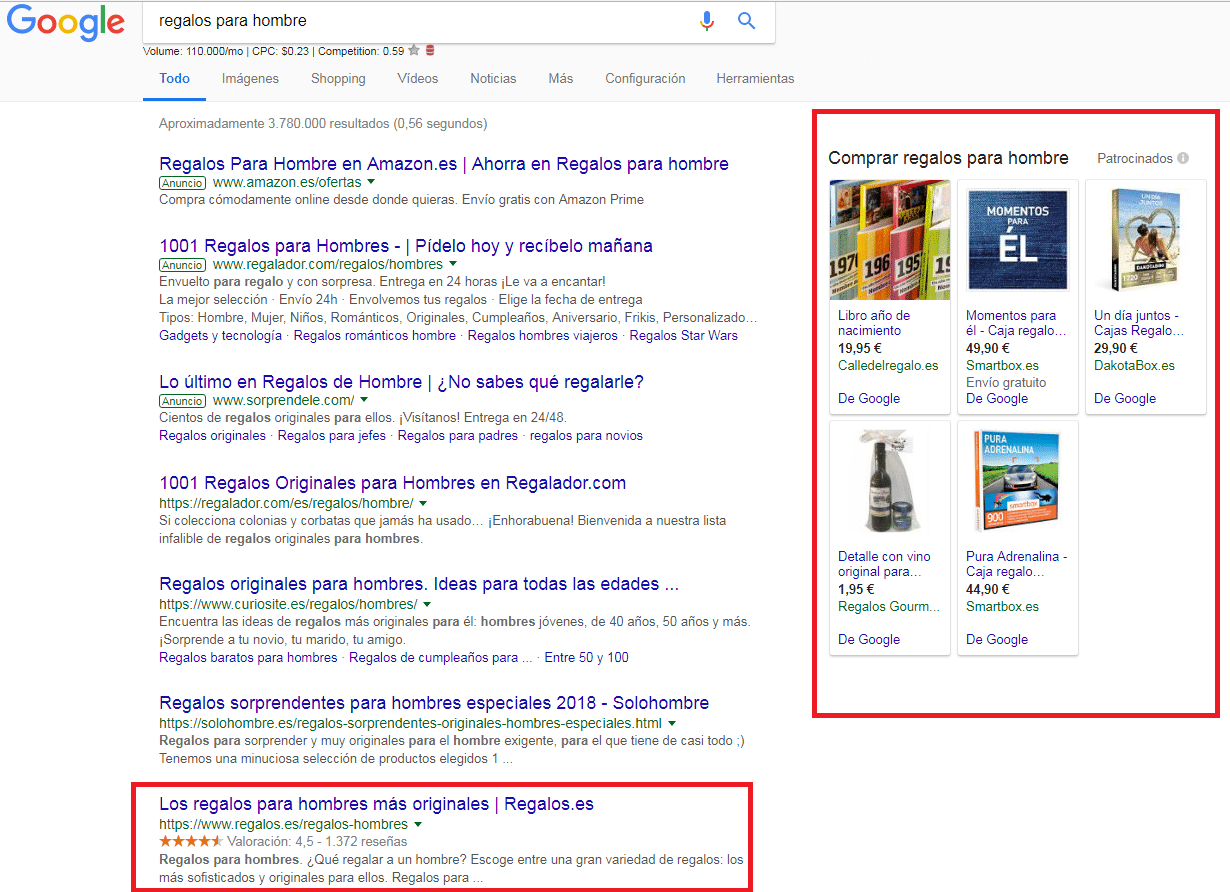Click the '1,95 €' price
1230x892 pixels.
[x=857, y=590]
